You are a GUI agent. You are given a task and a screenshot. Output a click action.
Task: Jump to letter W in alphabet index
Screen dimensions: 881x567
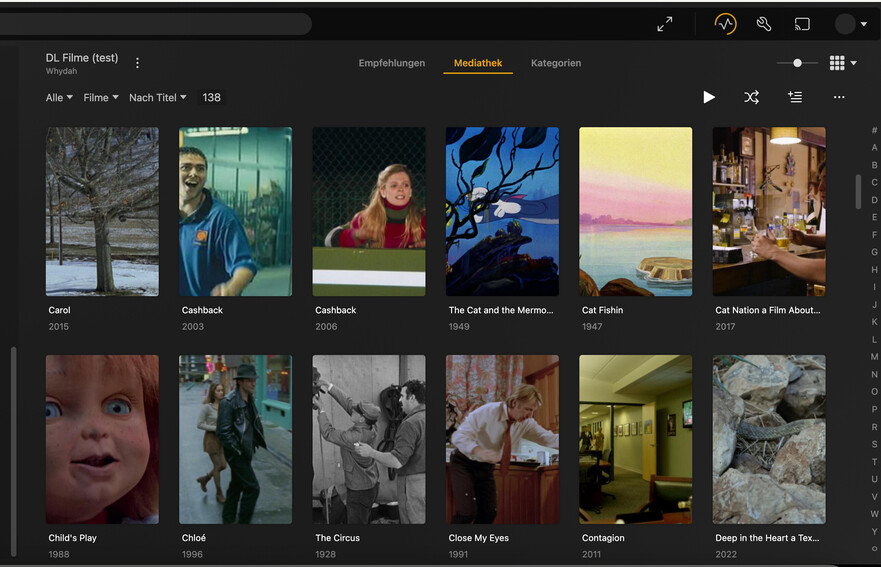874,514
